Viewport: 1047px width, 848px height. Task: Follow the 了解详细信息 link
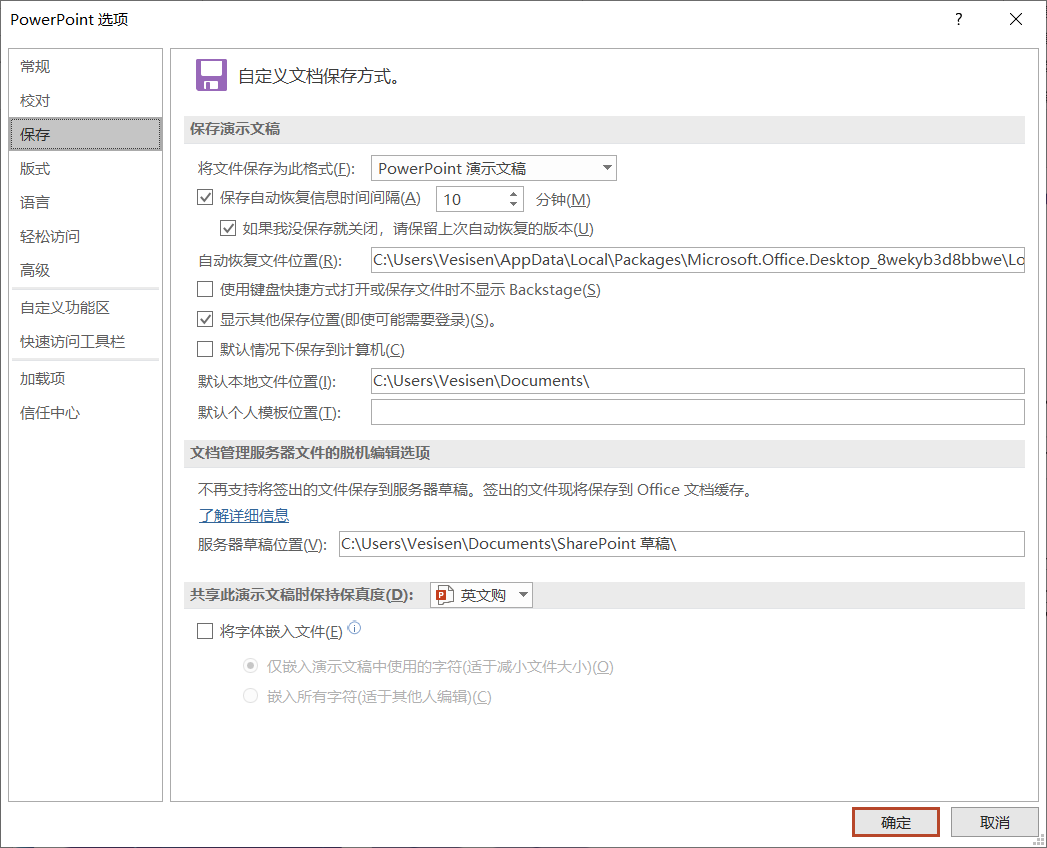pyautogui.click(x=244, y=515)
